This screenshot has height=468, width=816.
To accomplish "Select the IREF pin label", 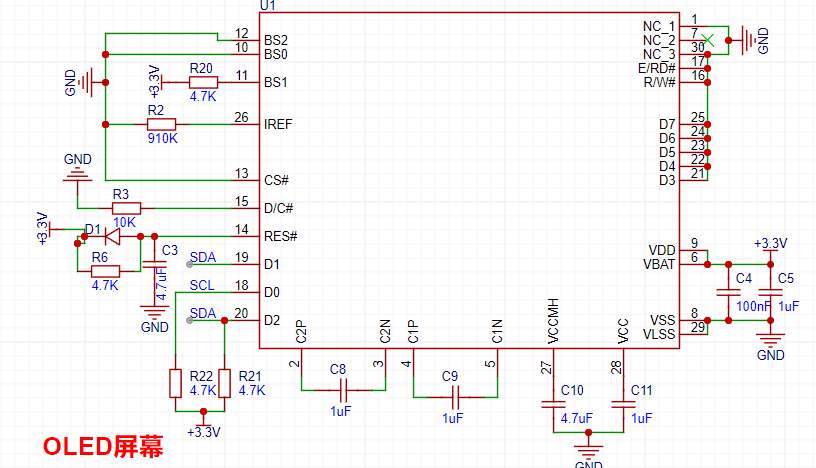I will click(278, 124).
